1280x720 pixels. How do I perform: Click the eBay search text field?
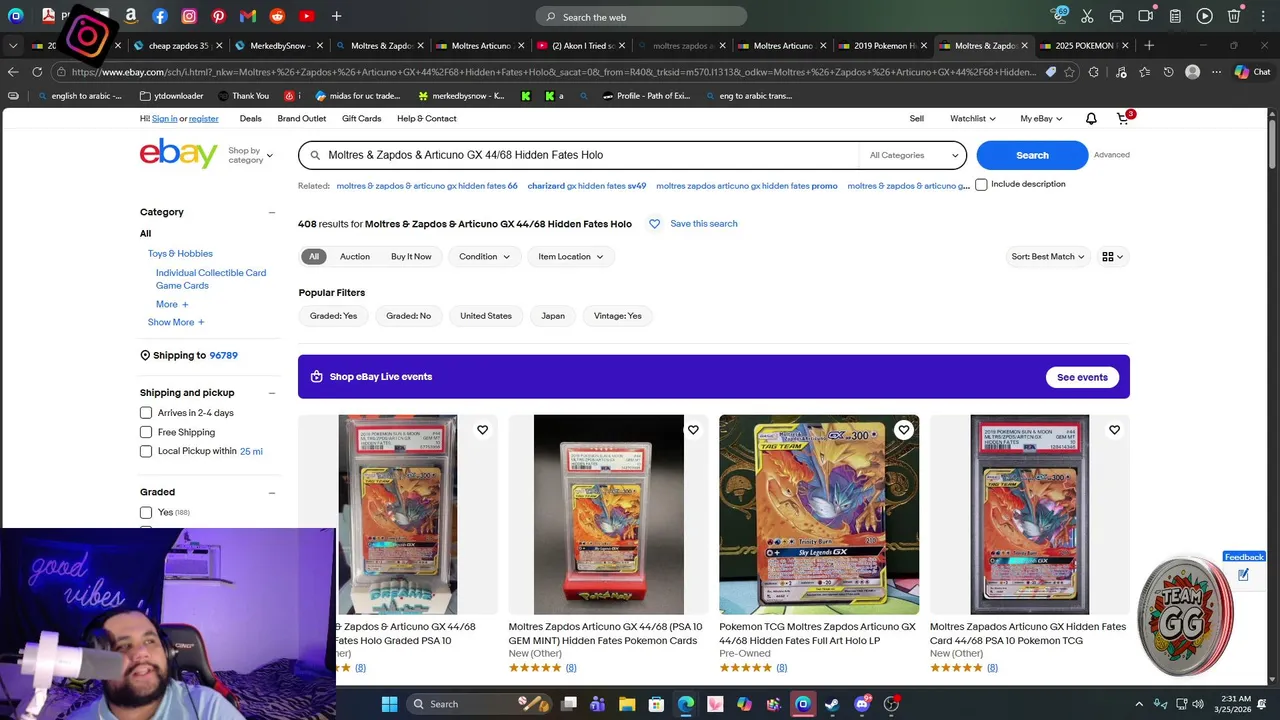click(x=590, y=155)
